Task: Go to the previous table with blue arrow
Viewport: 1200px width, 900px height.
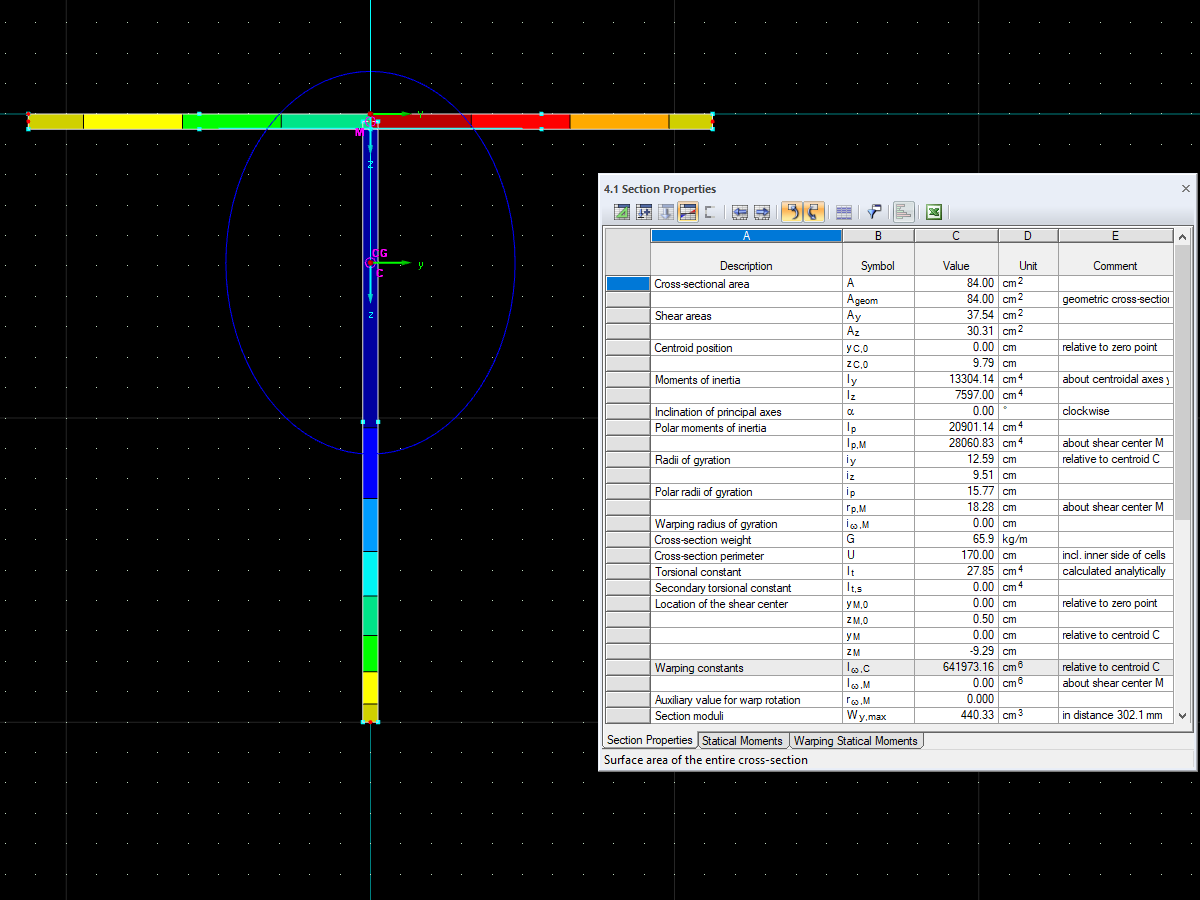Action: pyautogui.click(x=739, y=211)
